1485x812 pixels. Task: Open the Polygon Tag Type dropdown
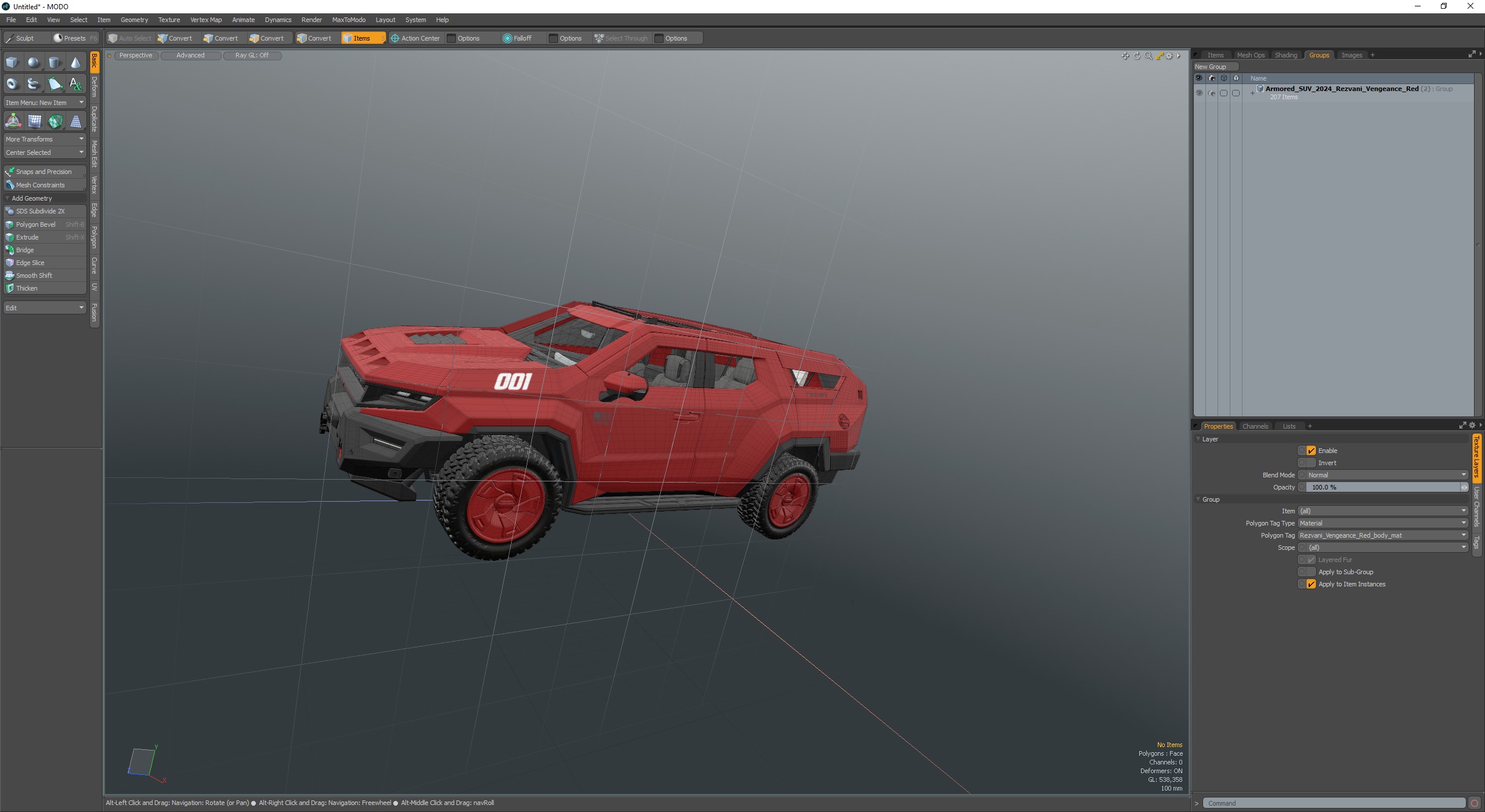[x=1383, y=523]
